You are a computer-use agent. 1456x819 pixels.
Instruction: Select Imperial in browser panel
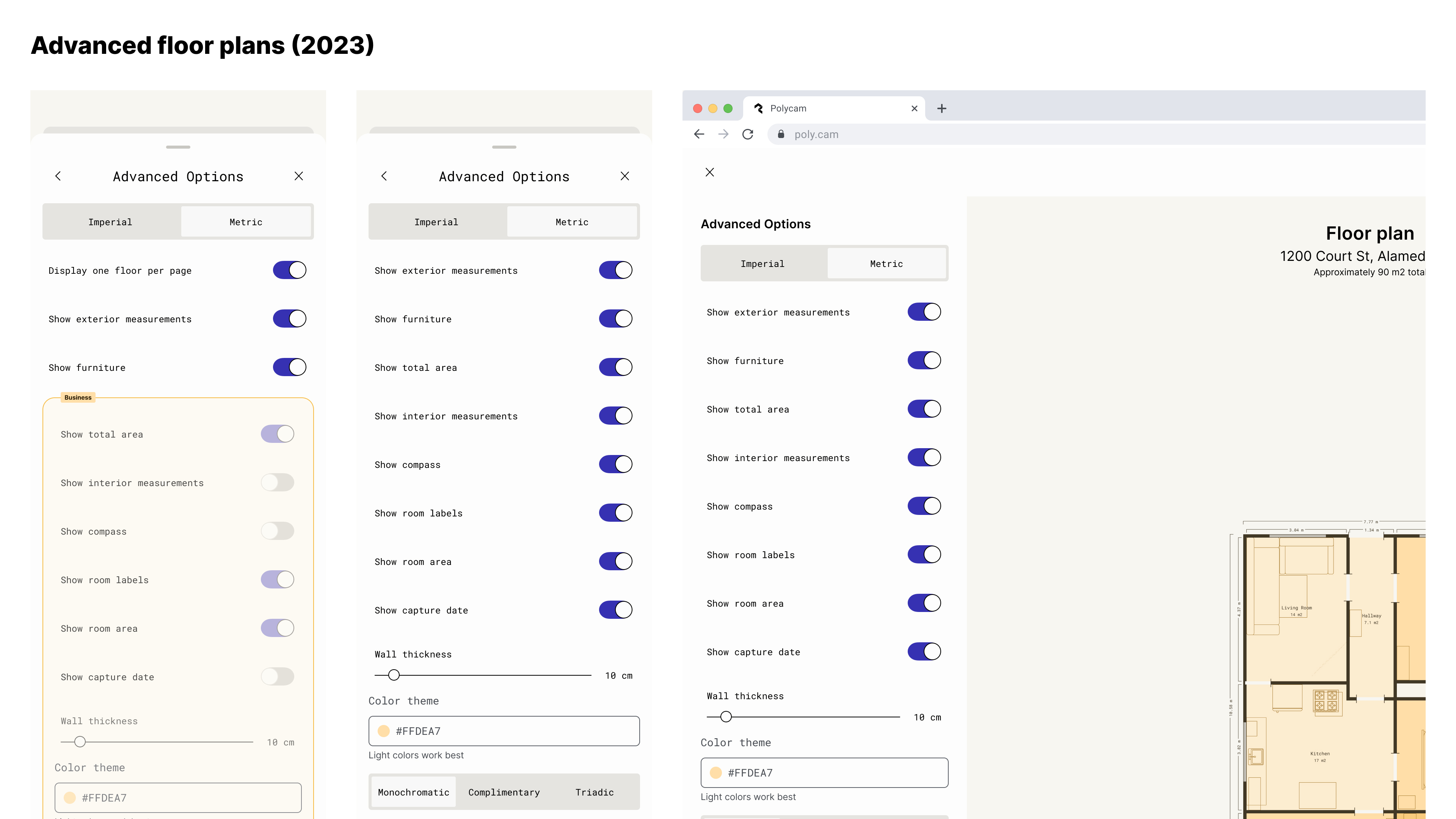click(x=763, y=264)
